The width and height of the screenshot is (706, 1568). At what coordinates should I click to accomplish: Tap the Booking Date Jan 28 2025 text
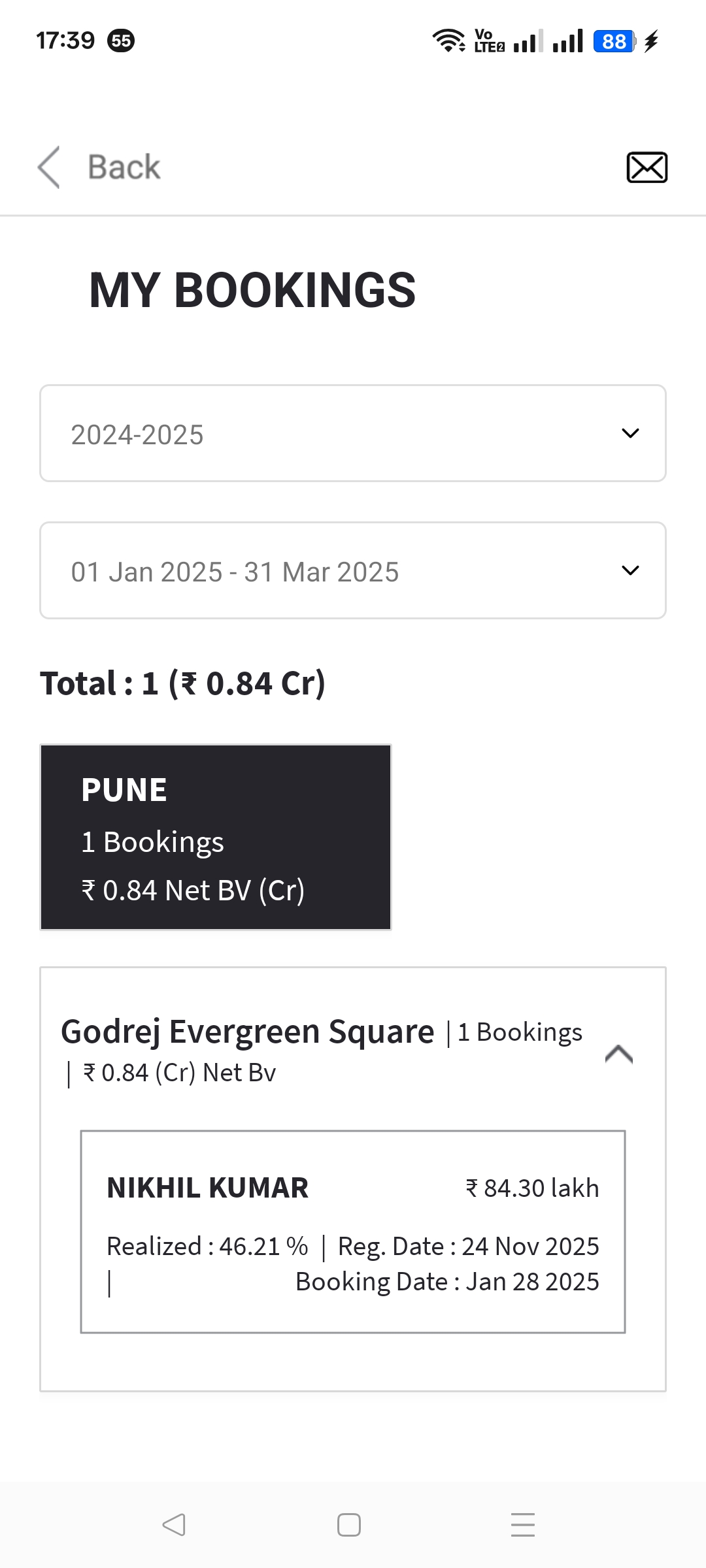447,1282
